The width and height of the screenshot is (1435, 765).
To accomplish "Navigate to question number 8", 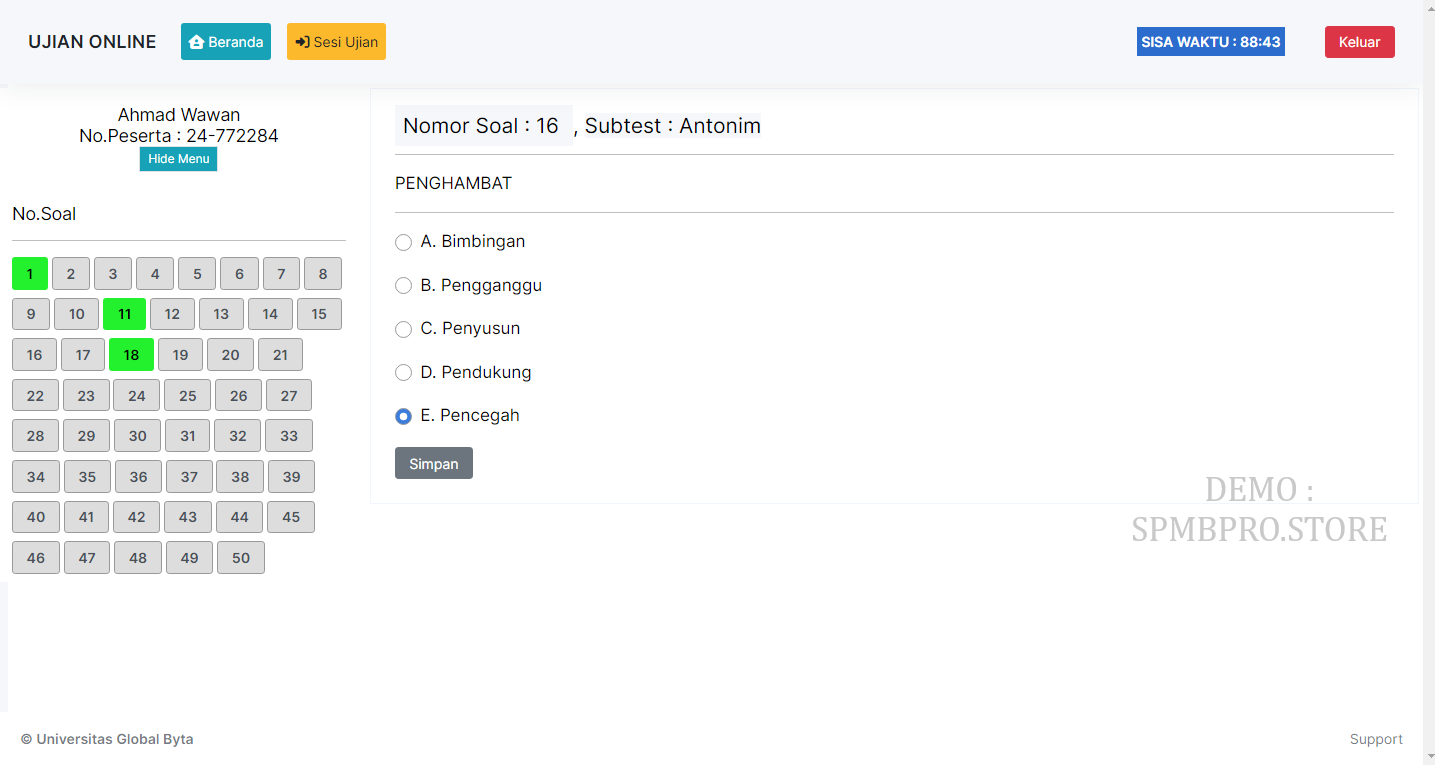I will click(323, 274).
